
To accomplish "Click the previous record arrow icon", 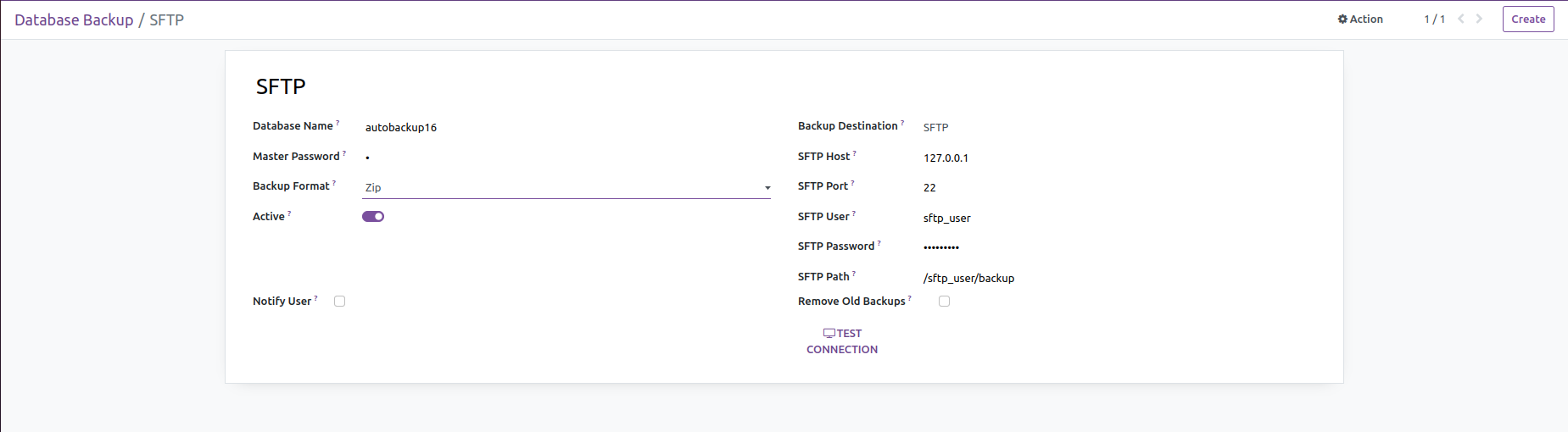I will coord(1461,19).
